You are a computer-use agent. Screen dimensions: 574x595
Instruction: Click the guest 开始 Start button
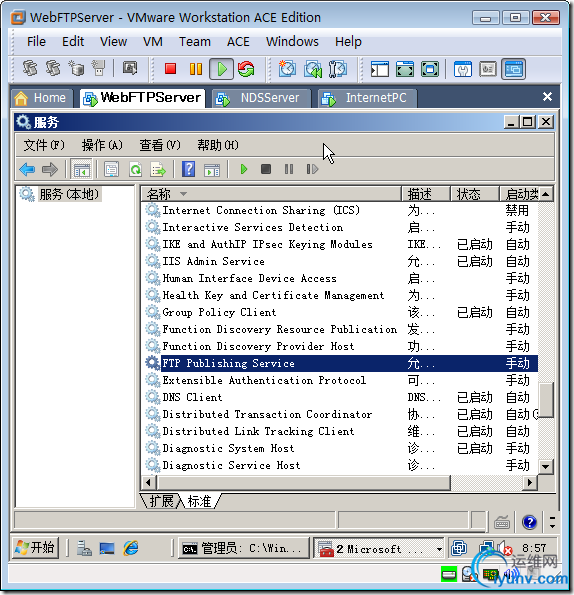pyautogui.click(x=35, y=548)
